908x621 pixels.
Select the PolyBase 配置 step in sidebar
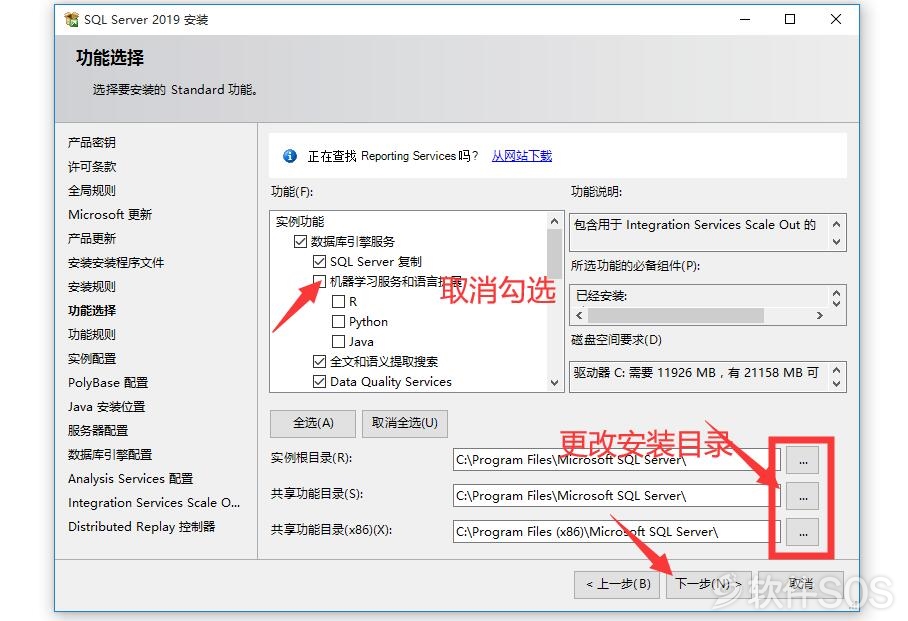(x=108, y=383)
